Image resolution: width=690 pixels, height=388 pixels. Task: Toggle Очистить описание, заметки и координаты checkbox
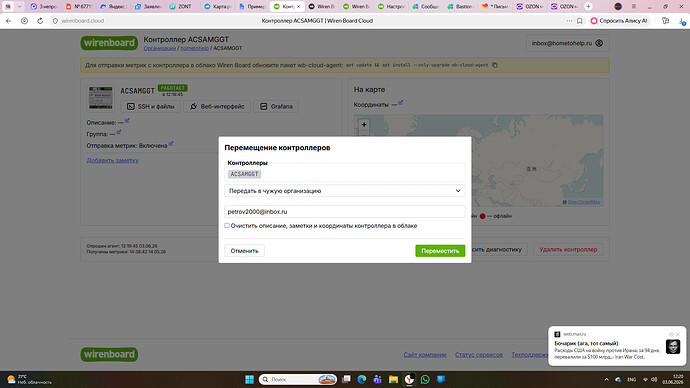point(227,226)
